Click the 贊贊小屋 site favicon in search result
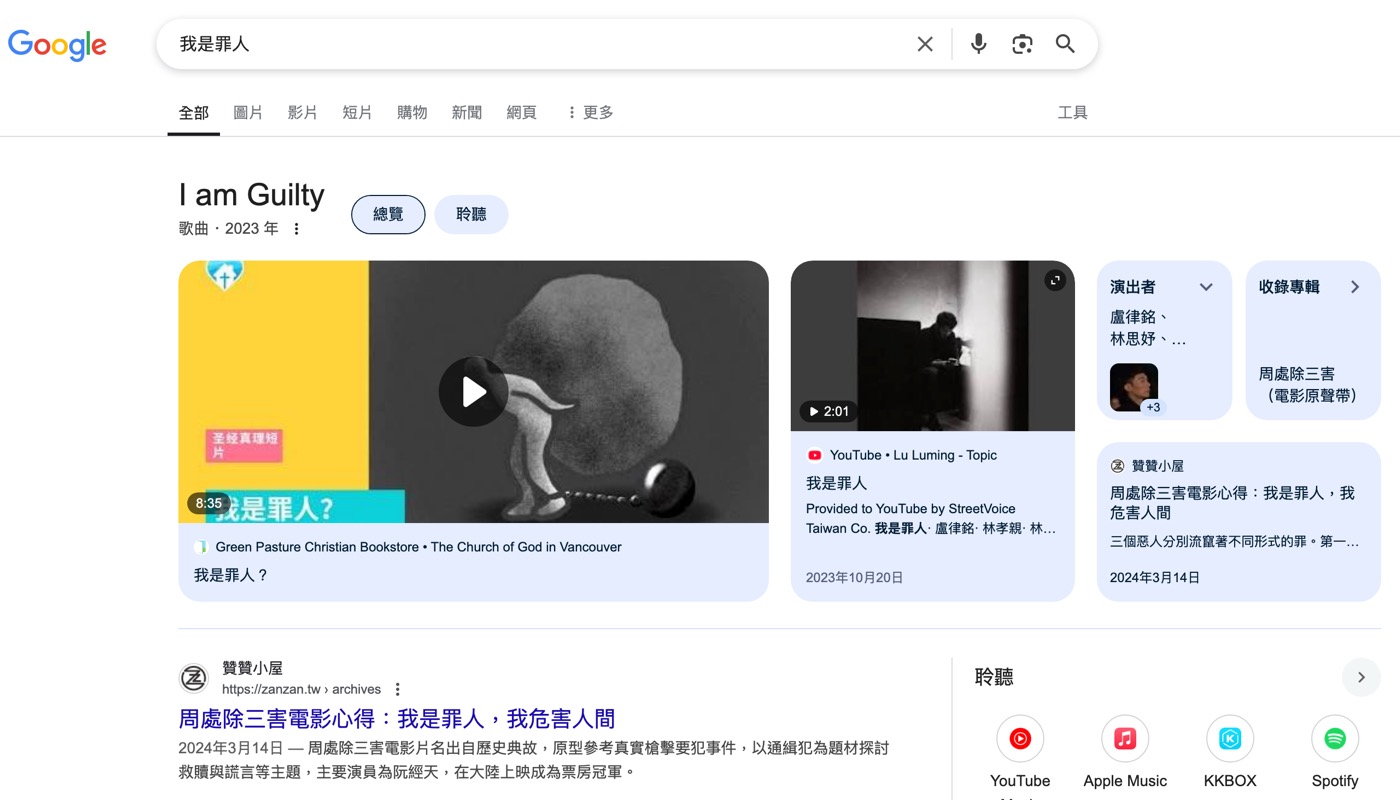 pyautogui.click(x=193, y=678)
